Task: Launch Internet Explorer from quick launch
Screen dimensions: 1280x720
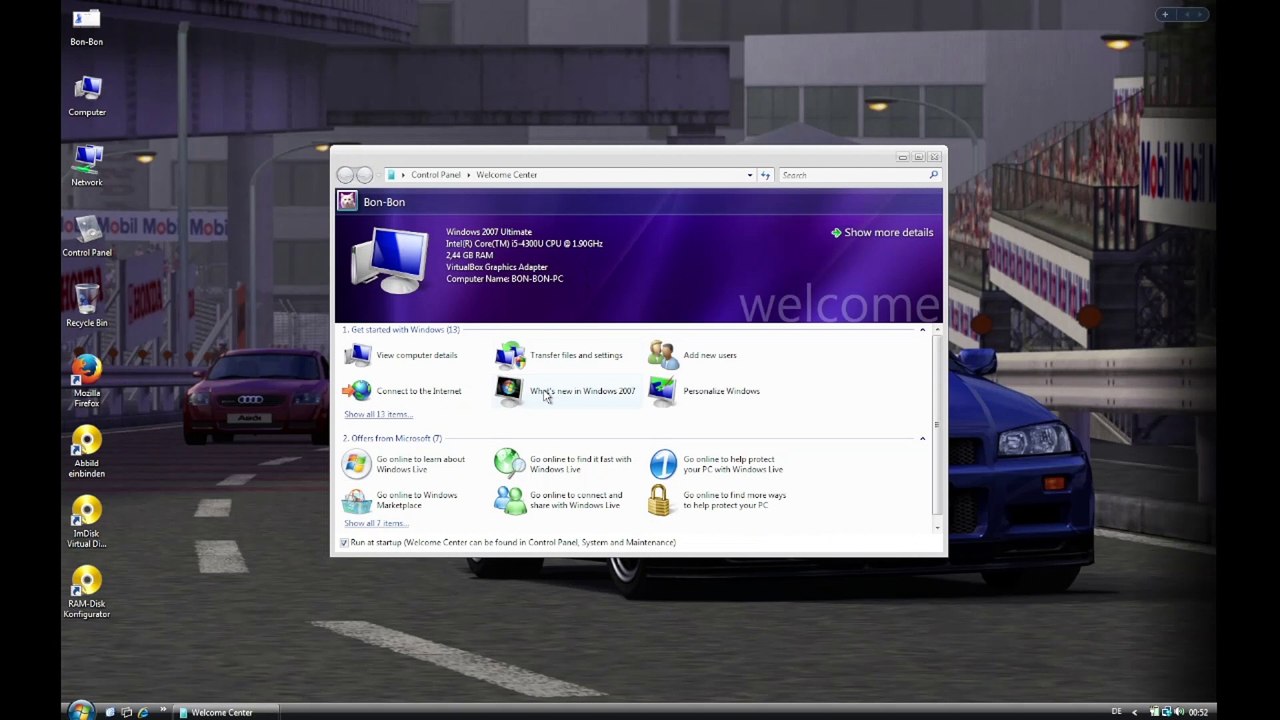Action: tap(144, 712)
